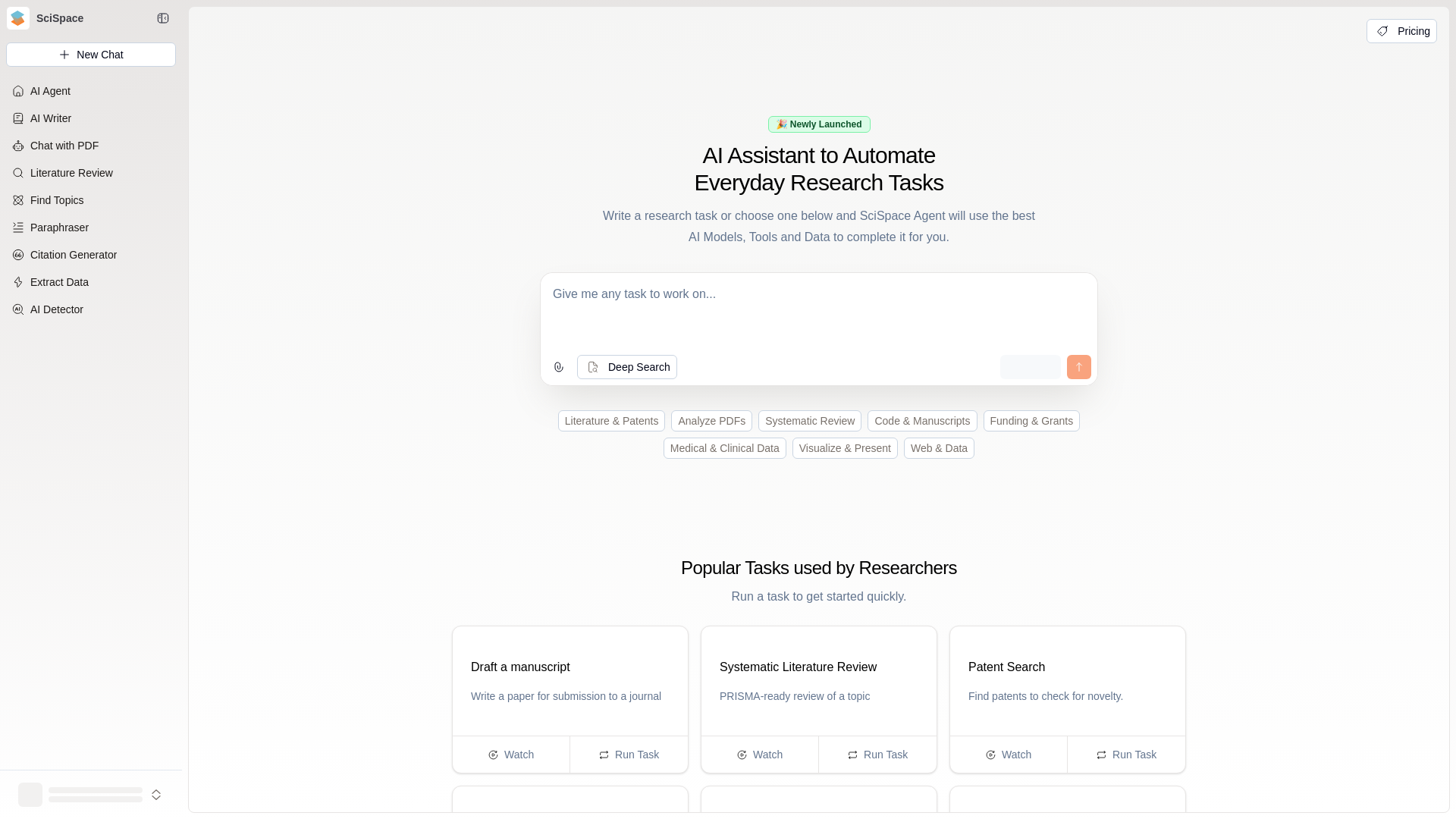Choose the Medical & Clinical Data category
Viewport: 1456px width, 819px height.
click(724, 448)
